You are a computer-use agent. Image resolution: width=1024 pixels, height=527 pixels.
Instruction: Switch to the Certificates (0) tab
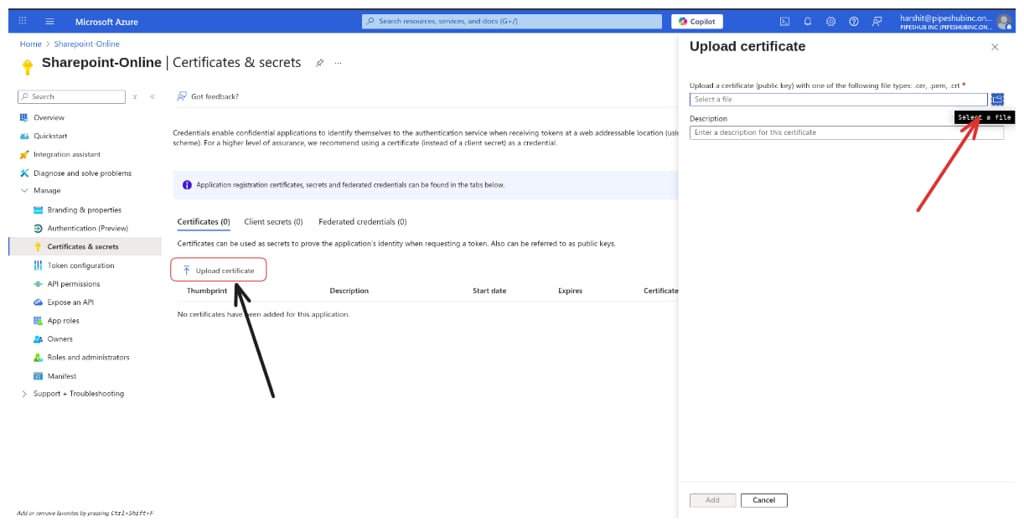coord(204,222)
